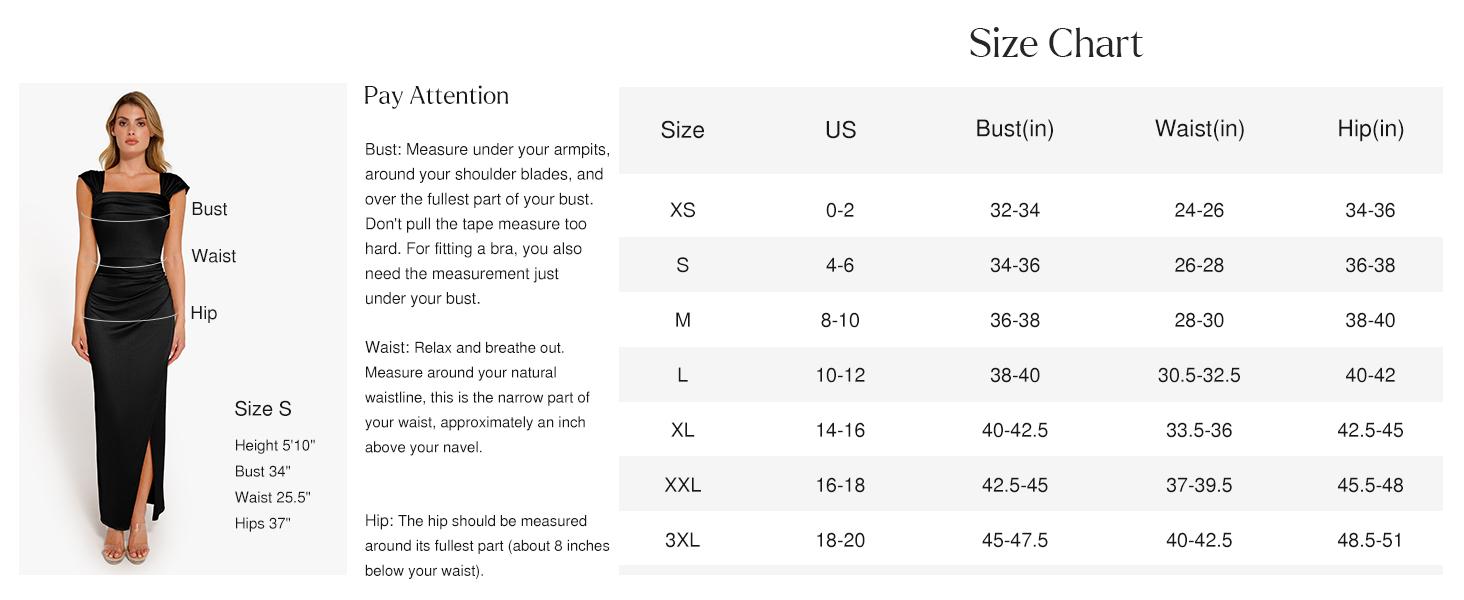This screenshot has width=1464, height=600.
Task: Select the XS size row label
Action: click(683, 210)
